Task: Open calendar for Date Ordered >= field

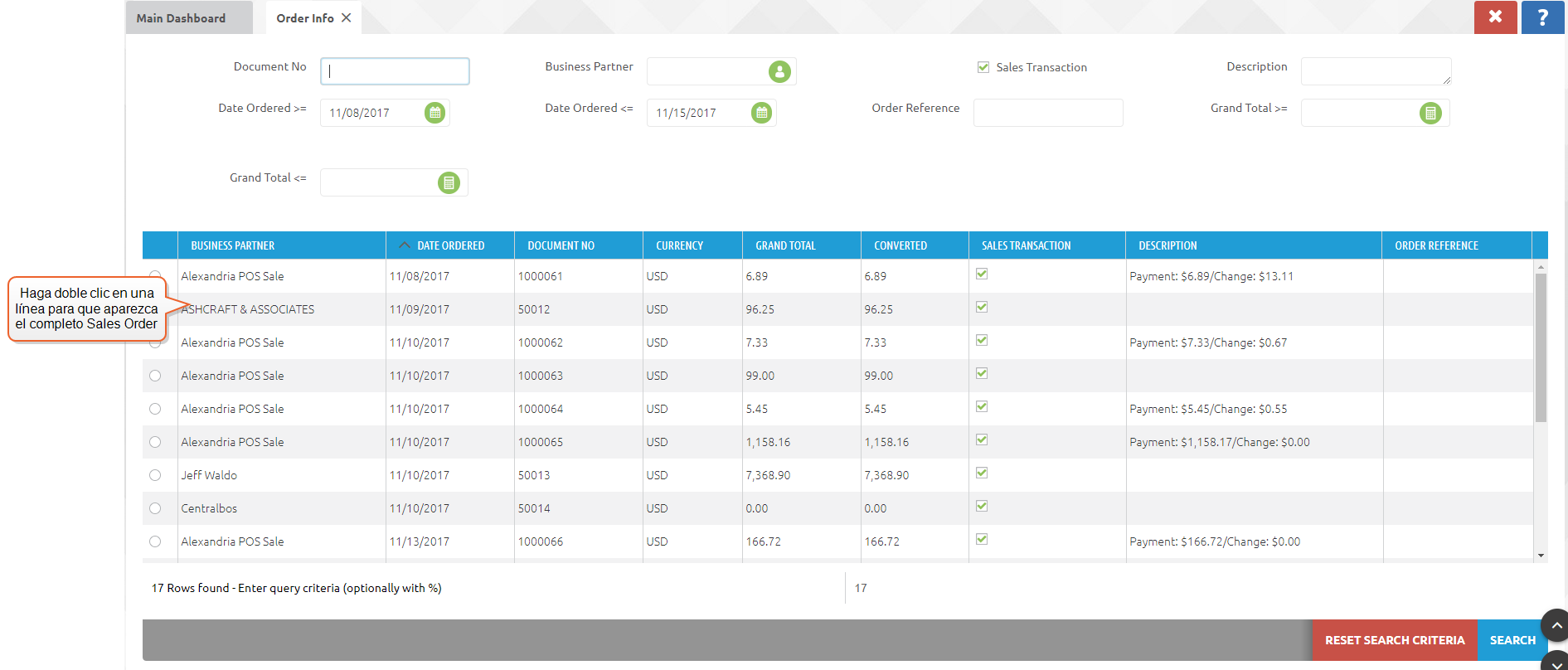Action: pyautogui.click(x=434, y=113)
